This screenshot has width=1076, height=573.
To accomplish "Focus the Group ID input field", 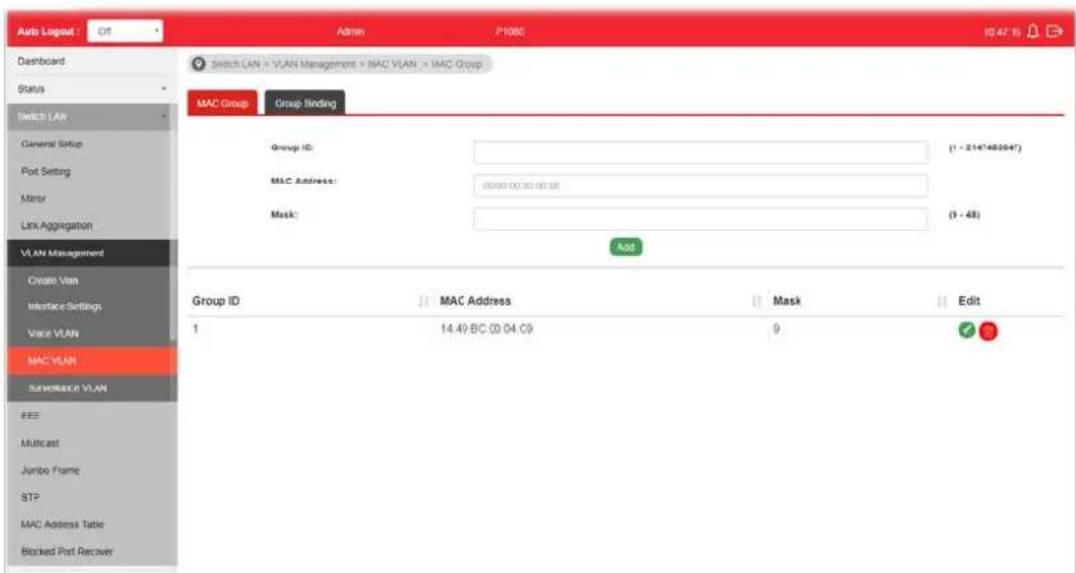I will (x=701, y=152).
